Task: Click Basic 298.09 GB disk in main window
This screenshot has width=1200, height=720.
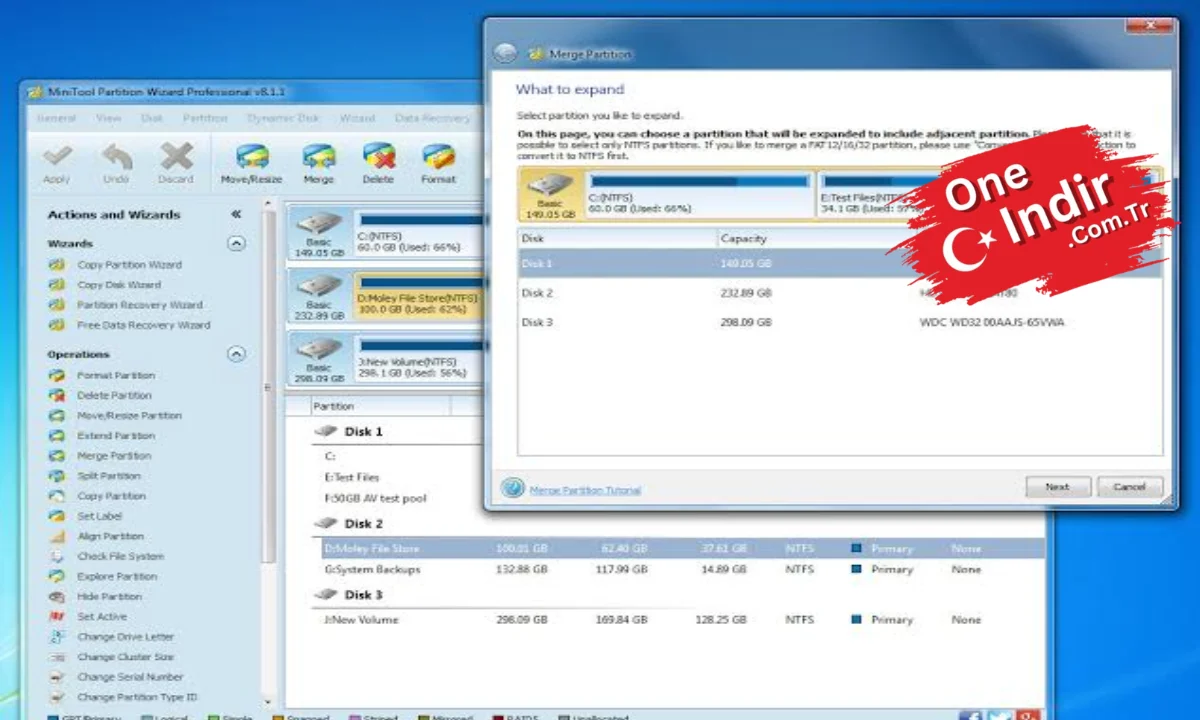Action: pyautogui.click(x=319, y=358)
